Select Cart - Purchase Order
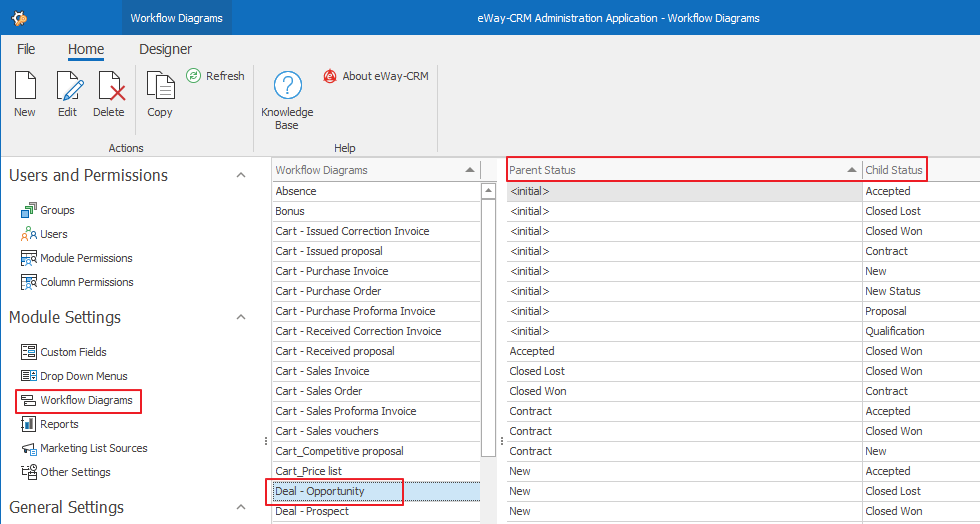This screenshot has height=524, width=980. click(376, 291)
